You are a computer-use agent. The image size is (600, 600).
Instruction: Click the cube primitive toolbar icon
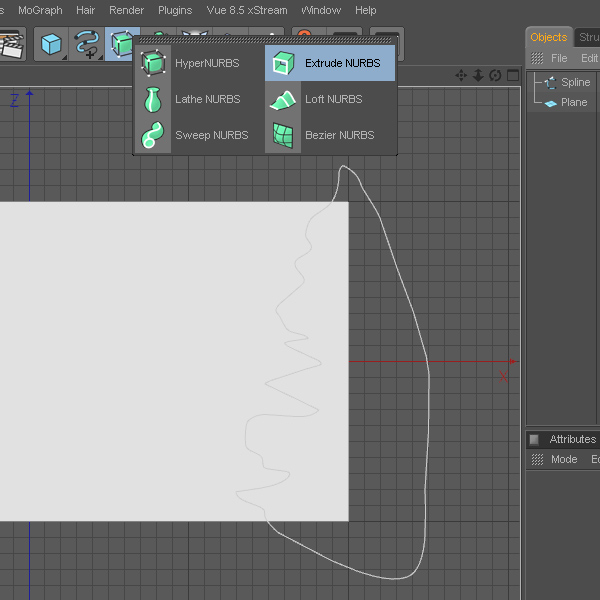coord(51,44)
